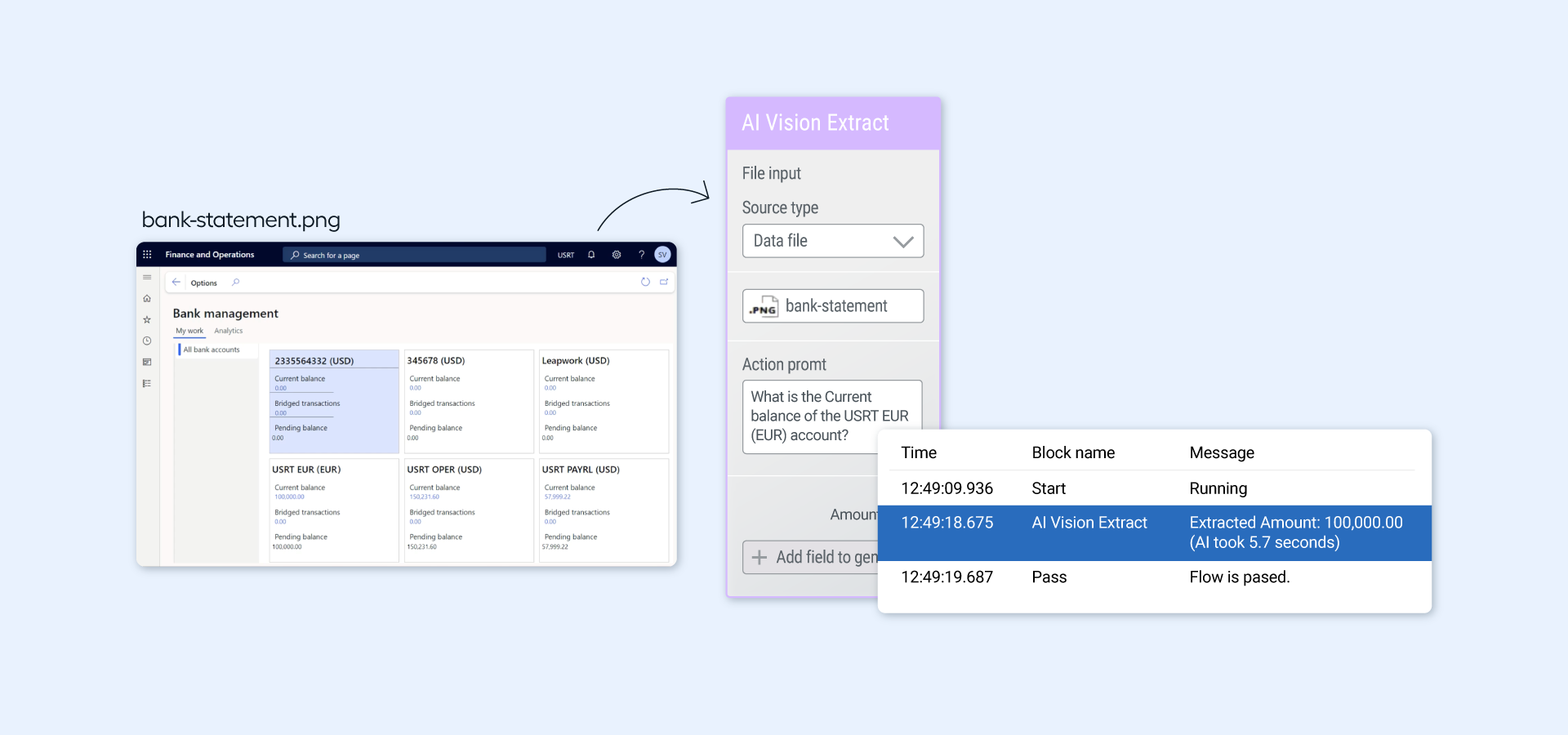
Task: Open the app launcher waffle icon
Action: click(147, 255)
